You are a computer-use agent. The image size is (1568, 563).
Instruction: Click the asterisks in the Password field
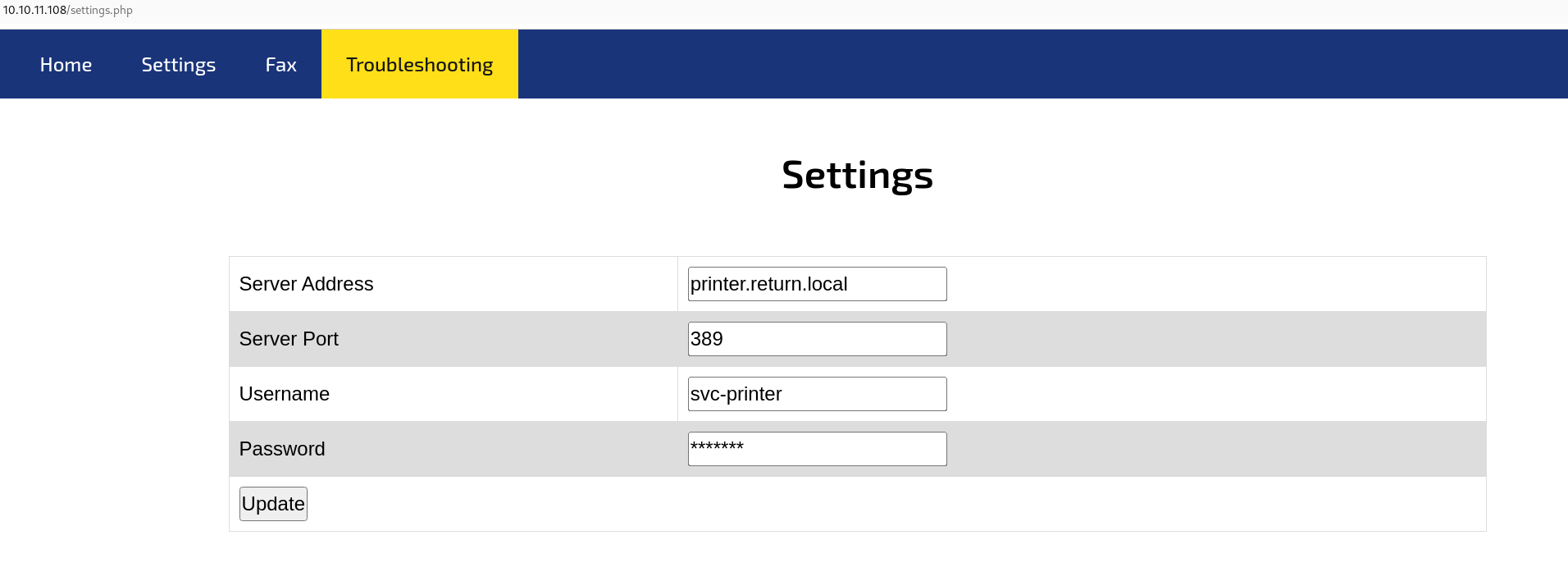717,446
